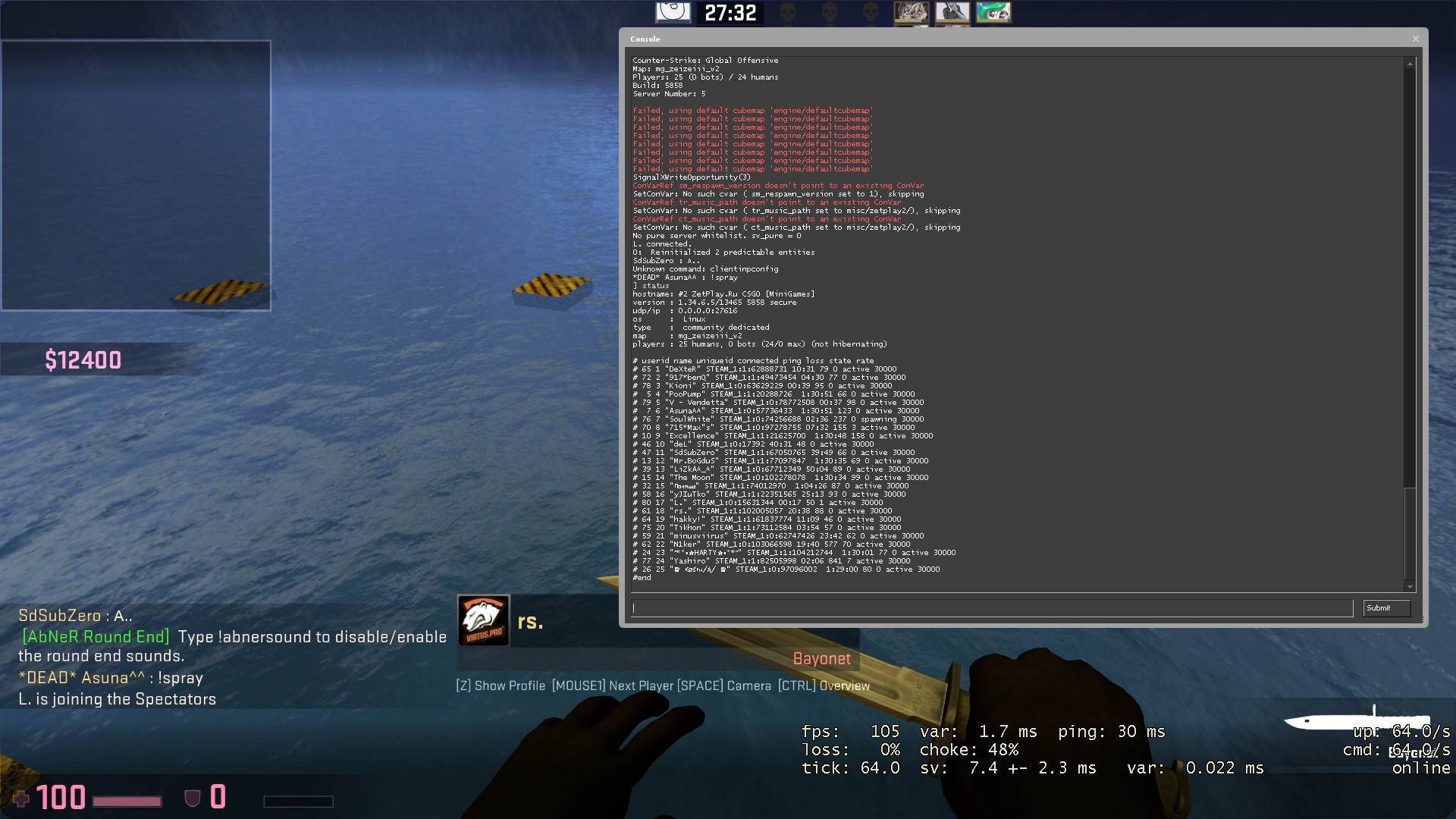Click the sketch-art avatar right of skulls
The width and height of the screenshot is (1456, 819).
(911, 12)
